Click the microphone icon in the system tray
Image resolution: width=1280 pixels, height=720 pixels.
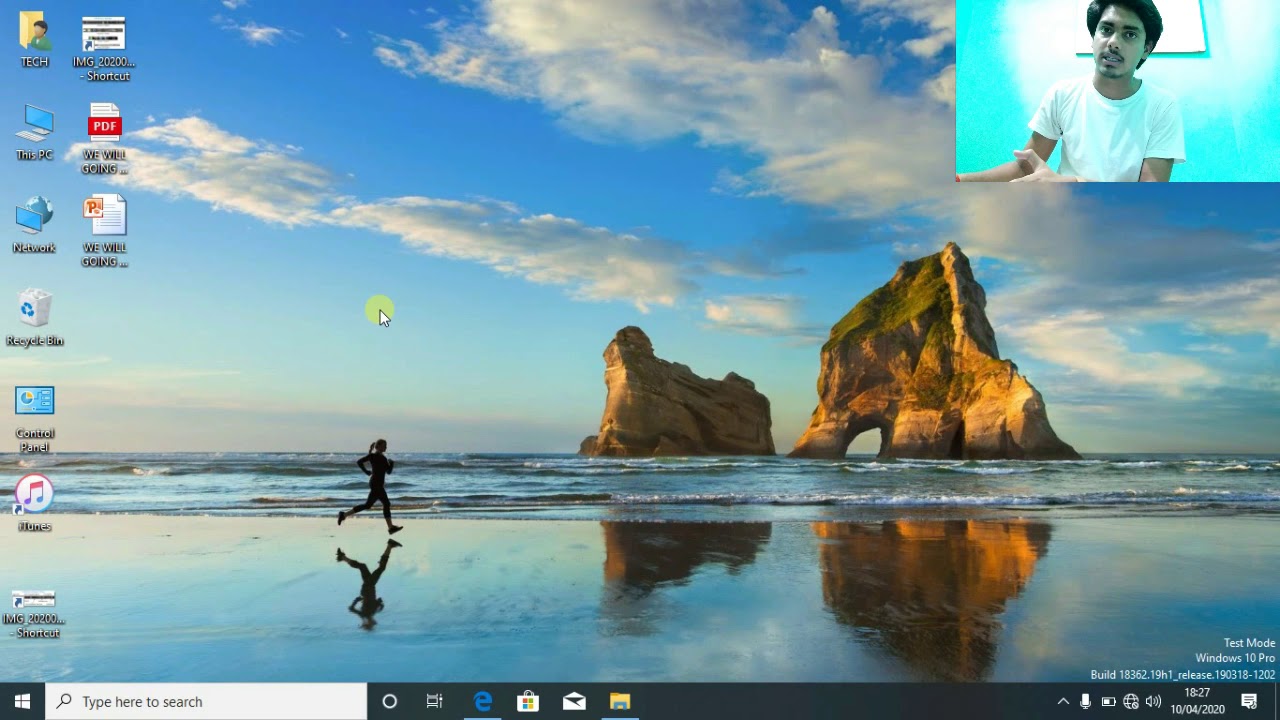coord(1085,702)
